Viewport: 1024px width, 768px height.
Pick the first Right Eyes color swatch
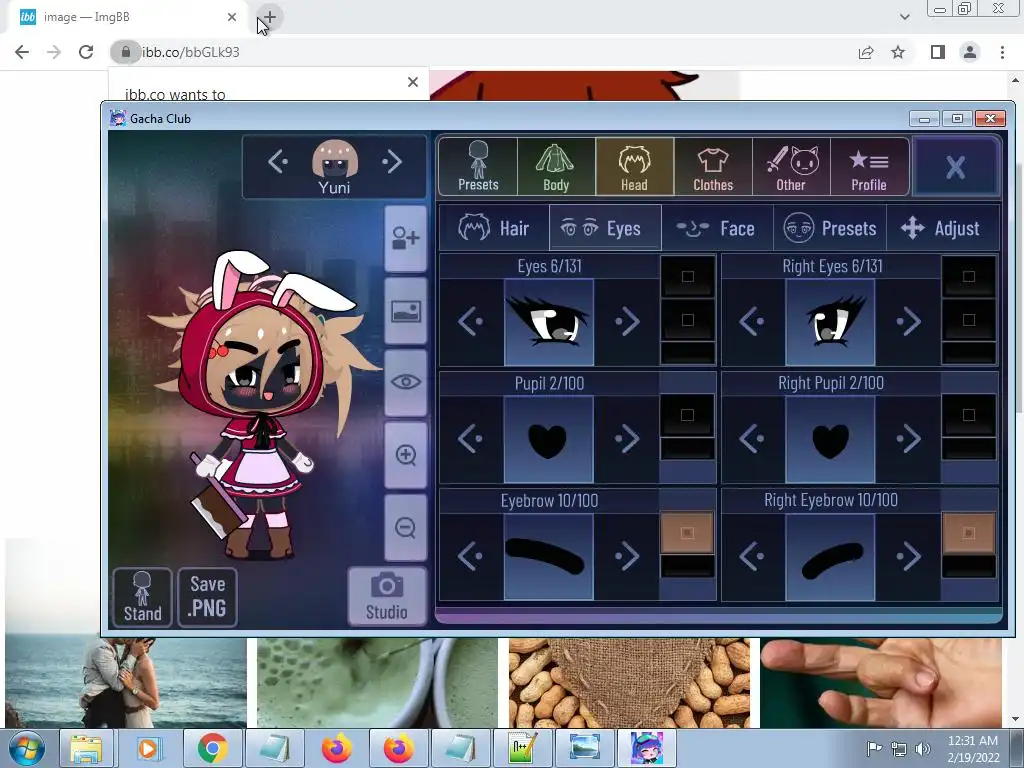pos(969,276)
